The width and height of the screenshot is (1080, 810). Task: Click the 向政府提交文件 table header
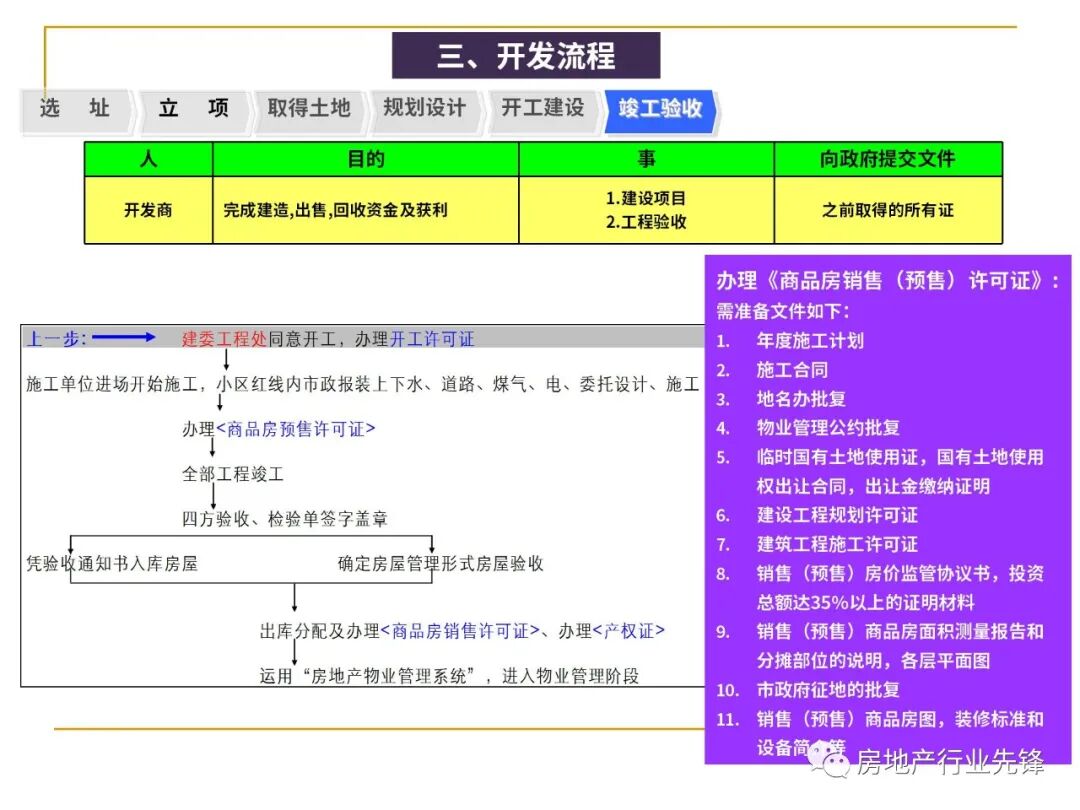coord(888,159)
